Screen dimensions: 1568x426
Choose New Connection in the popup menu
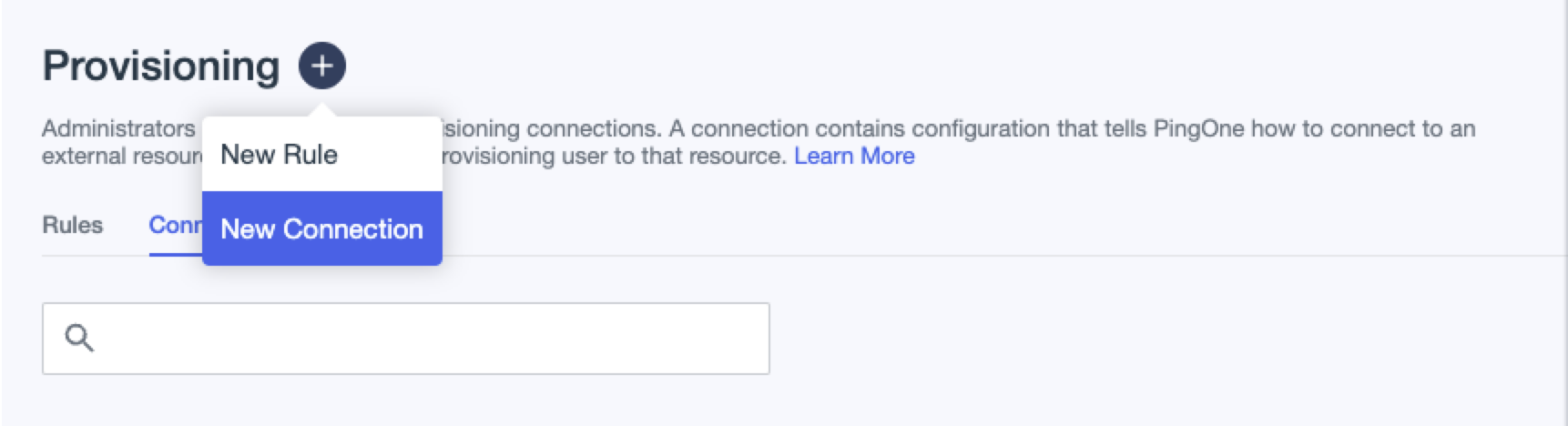[x=321, y=228]
